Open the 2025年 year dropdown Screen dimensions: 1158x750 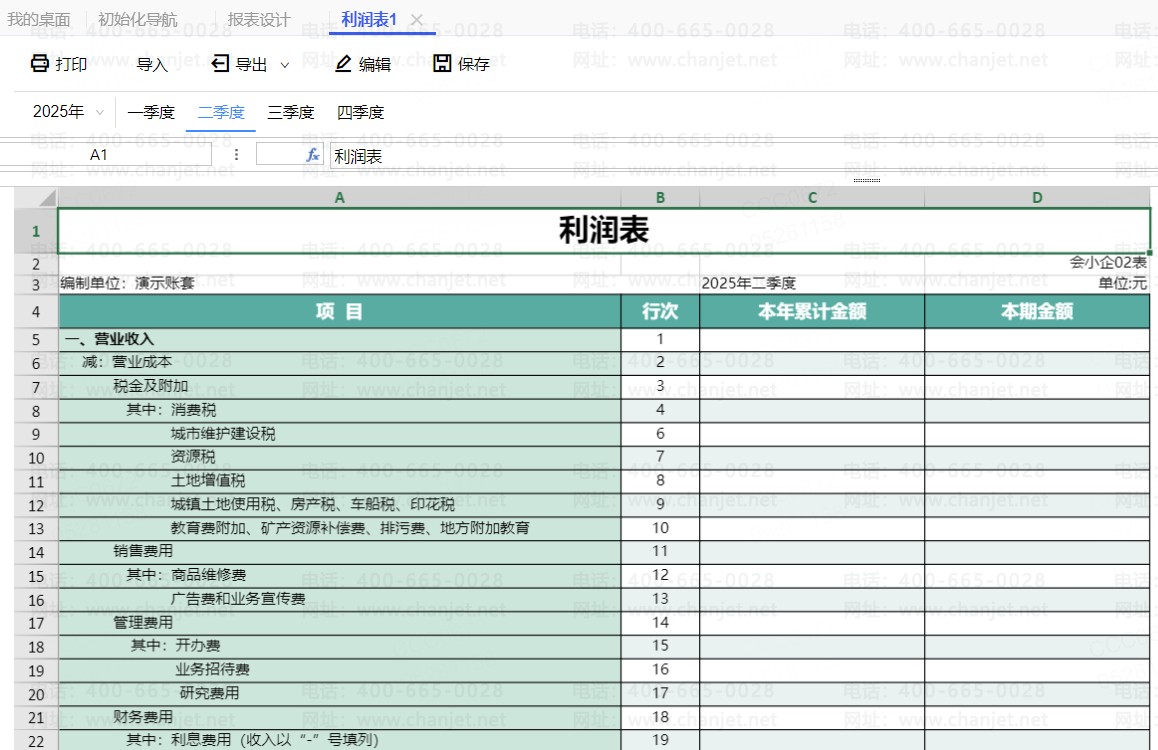(68, 111)
